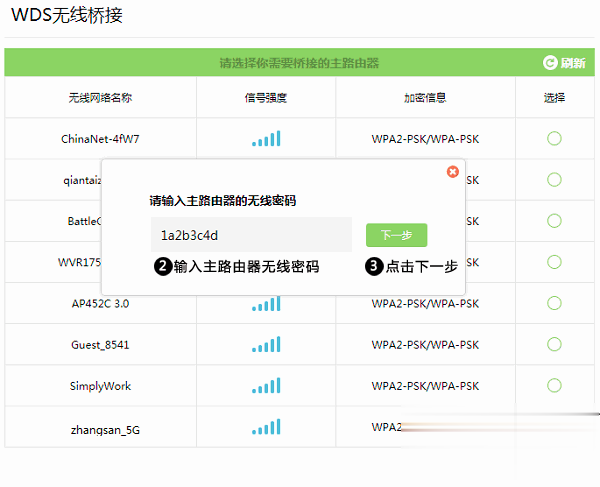
Task: Select the Battle network radio button
Action: [554, 221]
